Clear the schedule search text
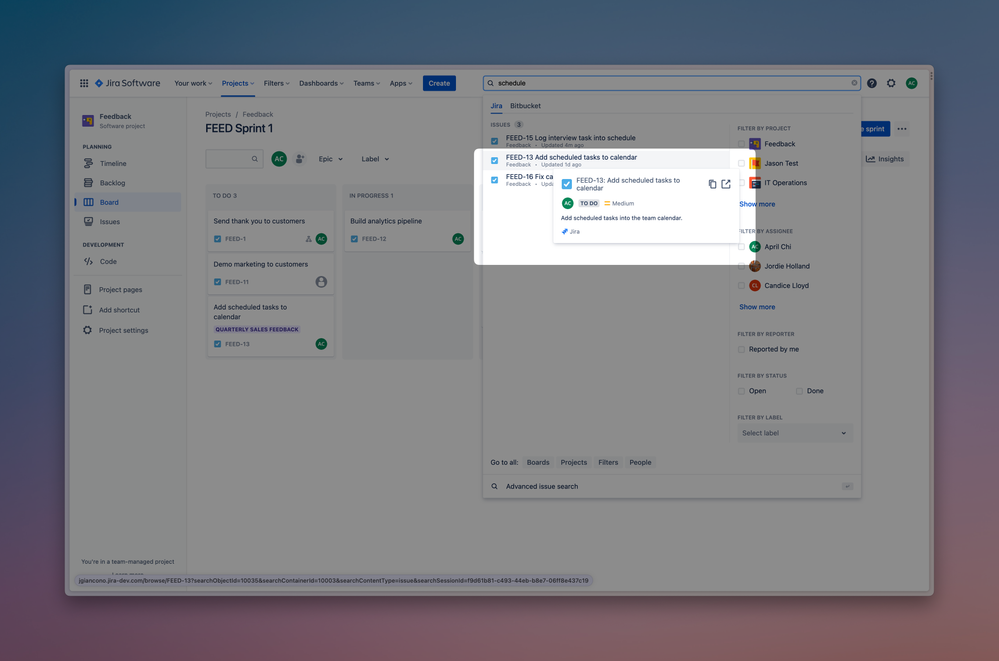The height and width of the screenshot is (661, 999). point(854,83)
